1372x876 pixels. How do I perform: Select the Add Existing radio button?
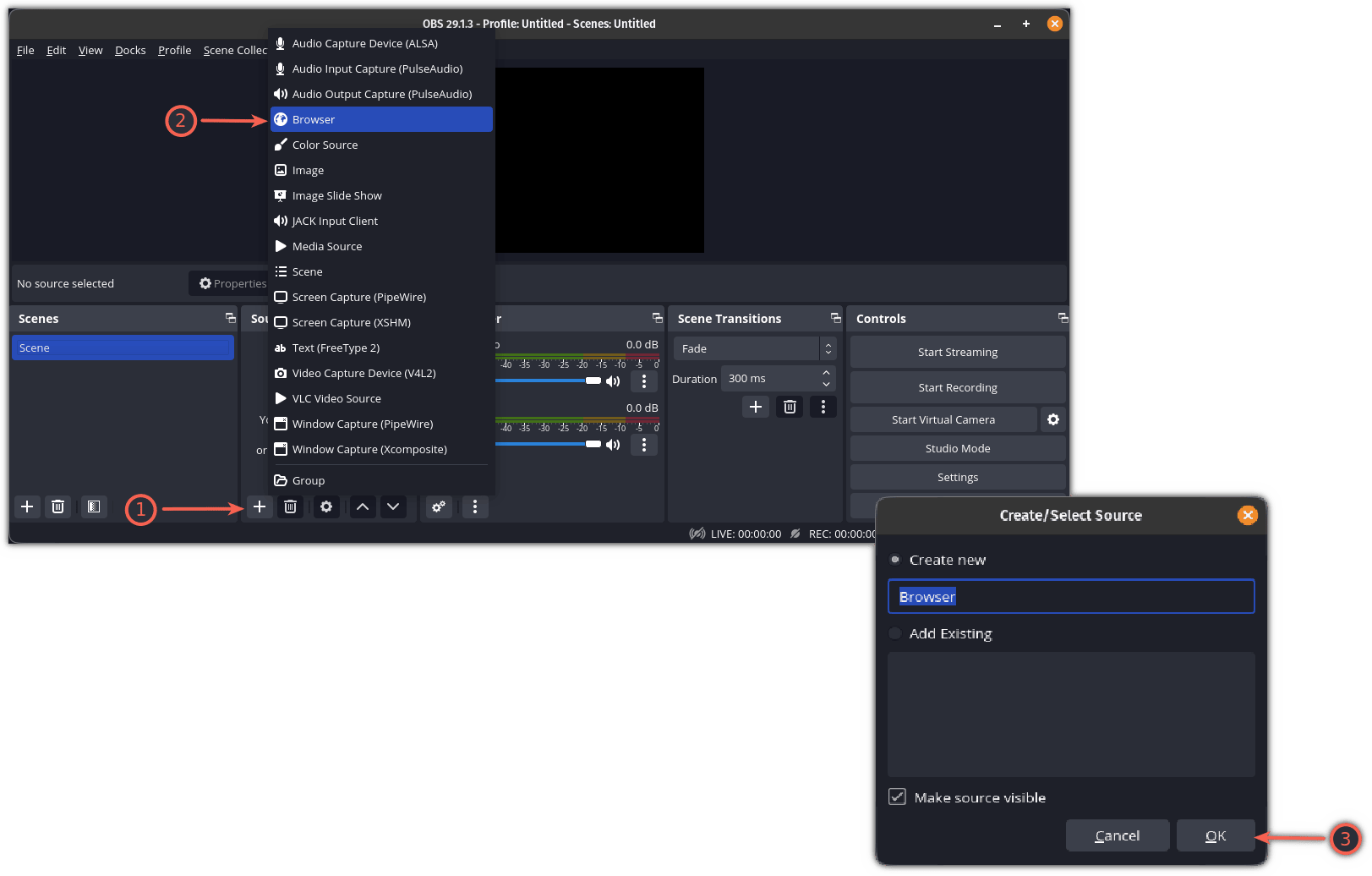coord(895,633)
